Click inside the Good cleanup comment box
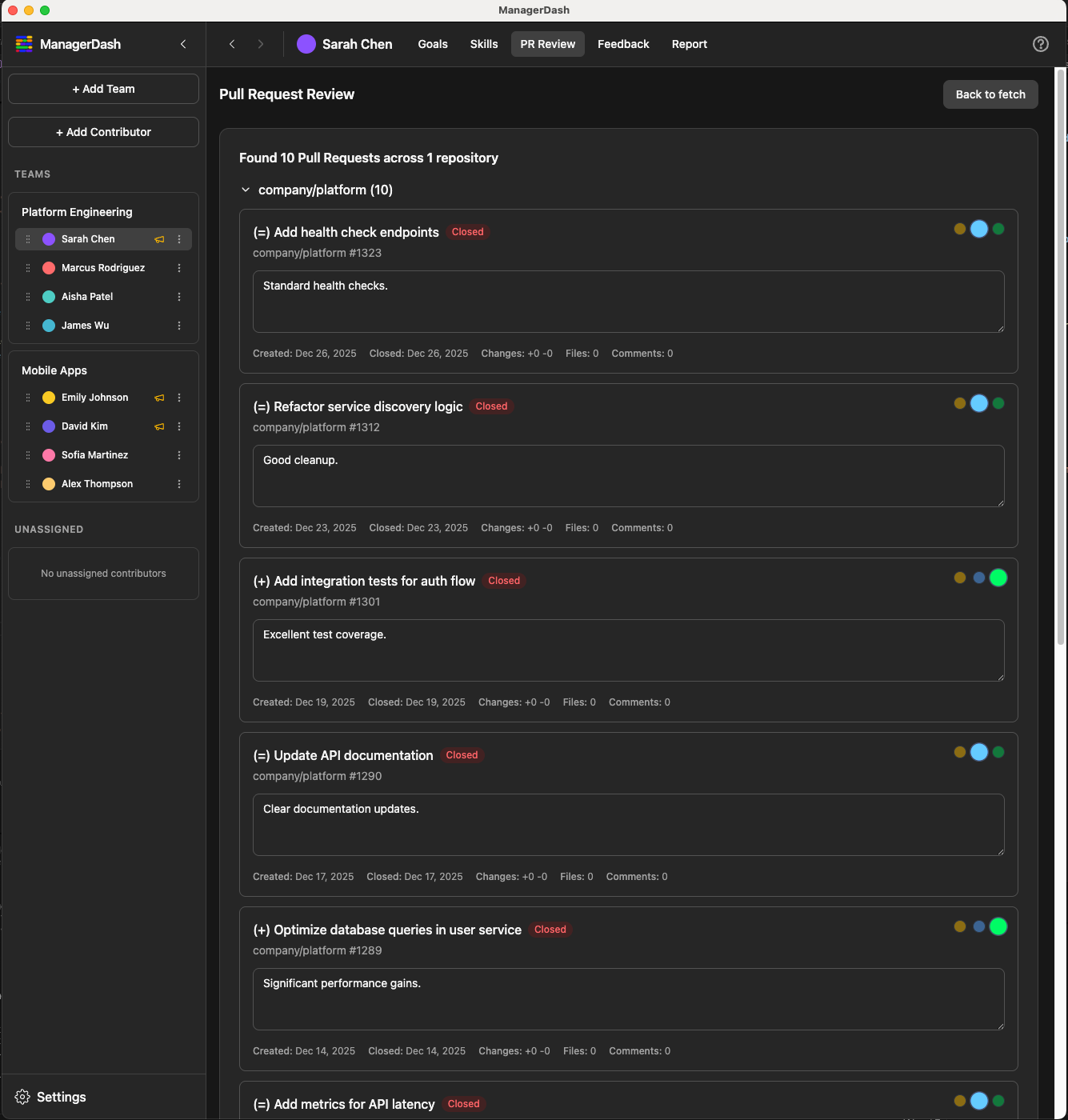 coord(628,475)
